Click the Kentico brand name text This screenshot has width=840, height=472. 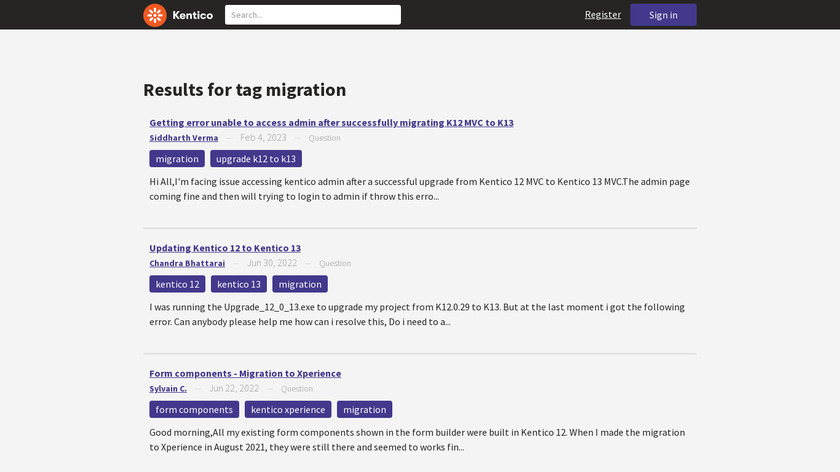pyautogui.click(x=193, y=15)
